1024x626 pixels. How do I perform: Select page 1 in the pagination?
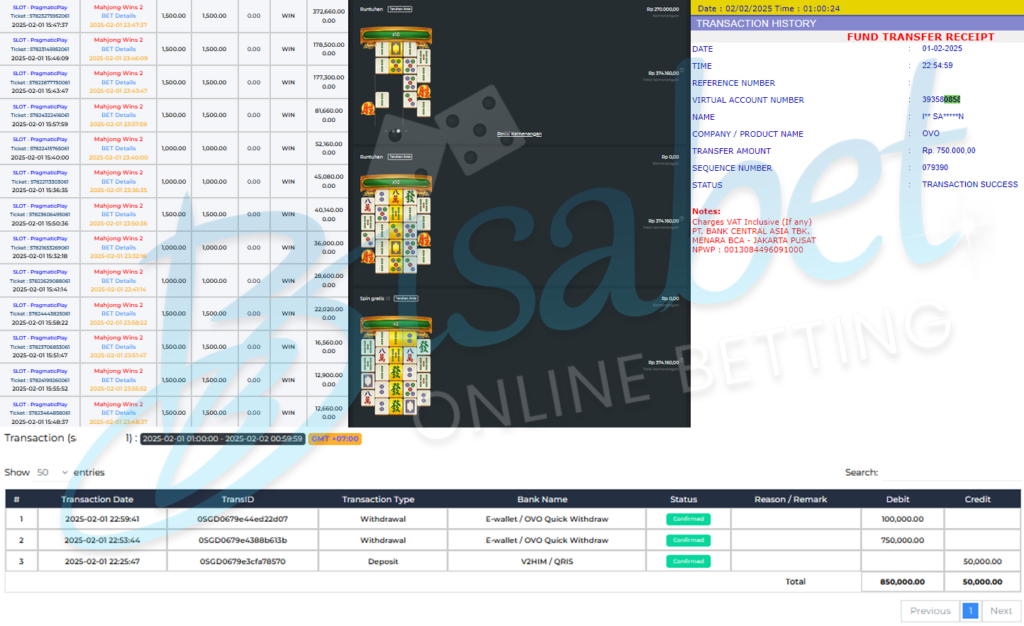click(x=969, y=610)
